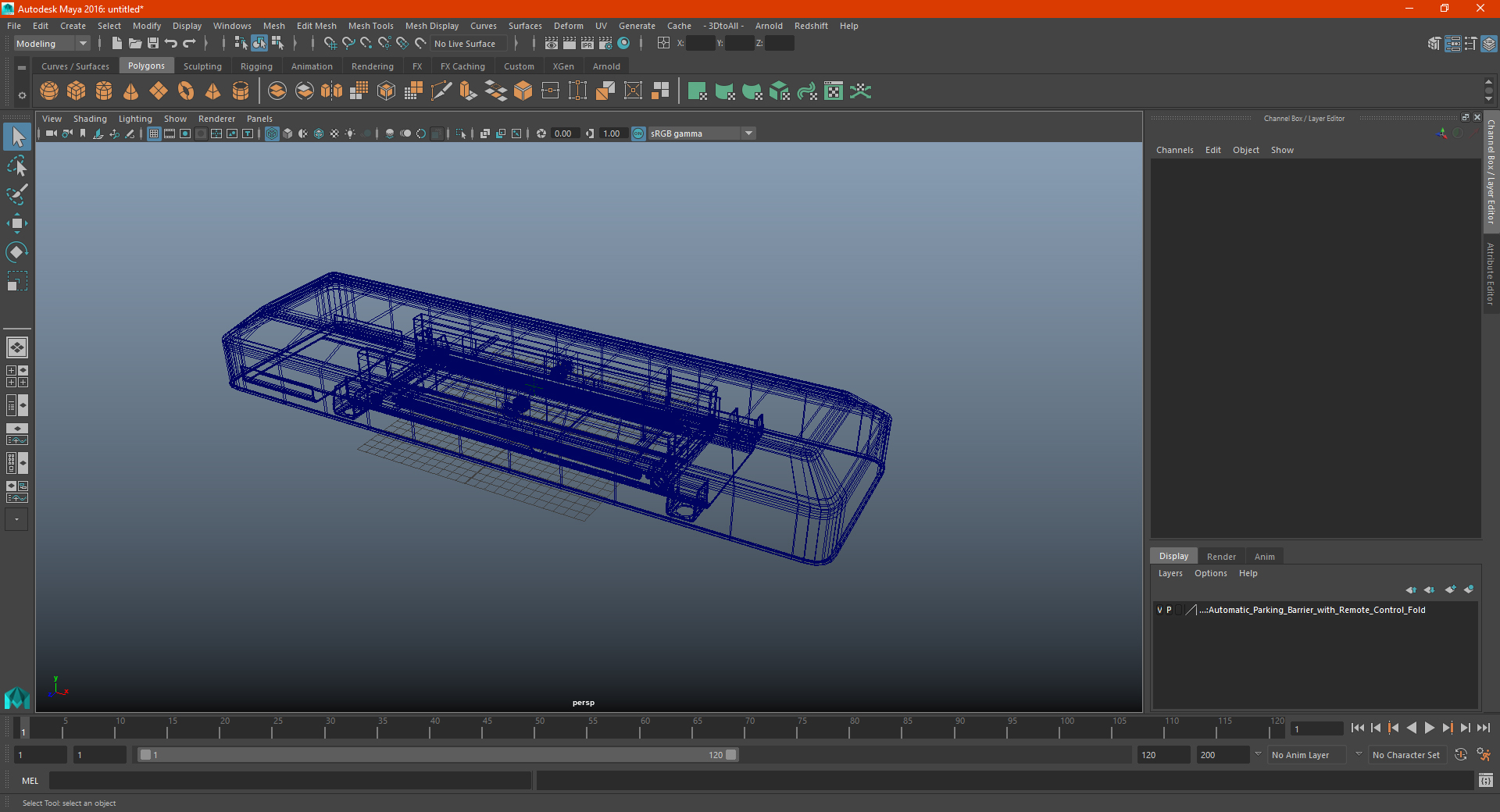Redo the action with the arrow icon
Viewport: 1500px width, 812px height.
pos(189,44)
